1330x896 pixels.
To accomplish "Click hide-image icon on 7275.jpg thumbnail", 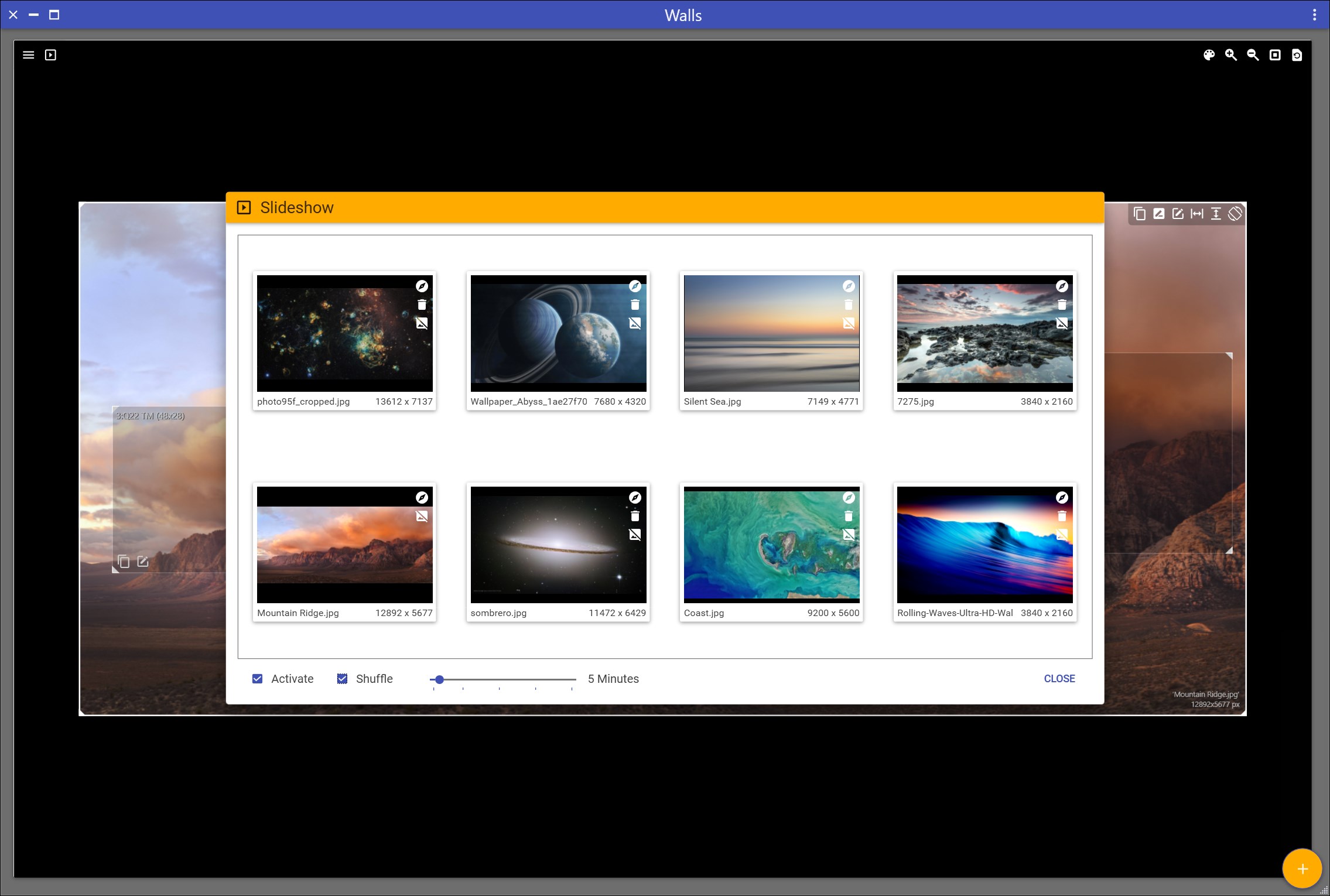I will pyautogui.click(x=1062, y=323).
